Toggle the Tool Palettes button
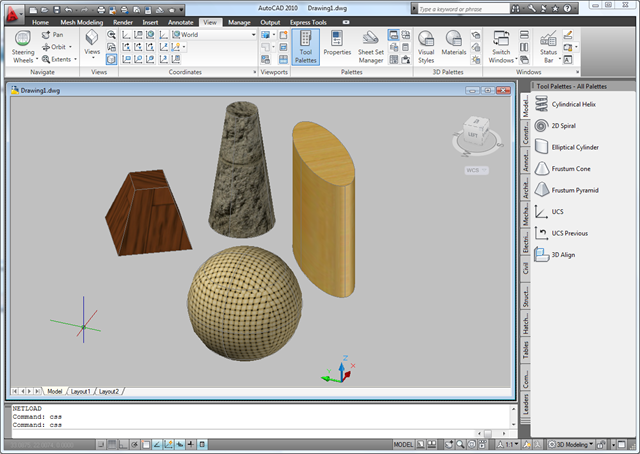The image size is (640, 454). coord(308,46)
